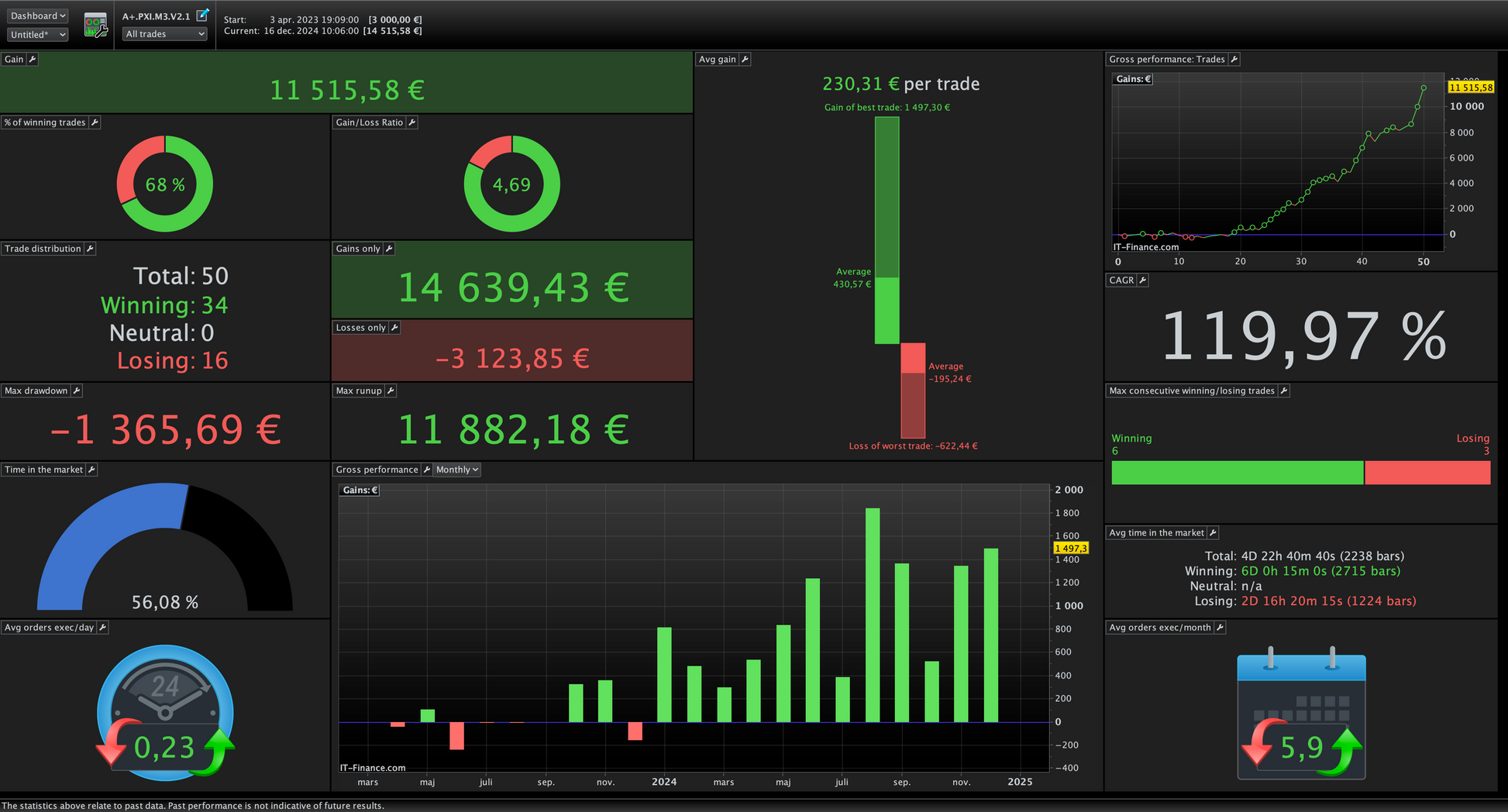Open Gain/Loss Ratio panel settings wrench
1508x812 pixels.
(412, 122)
